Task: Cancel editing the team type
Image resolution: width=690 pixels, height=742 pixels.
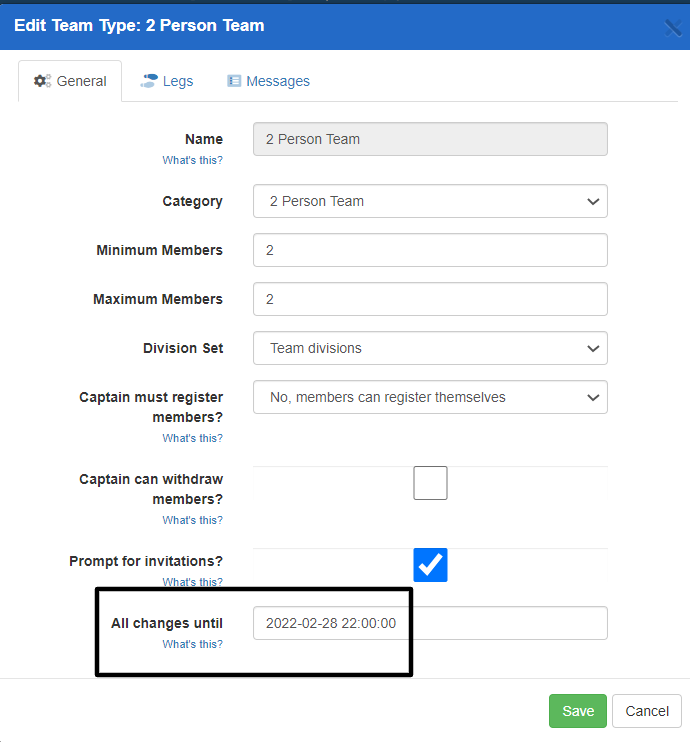Action: pos(646,711)
